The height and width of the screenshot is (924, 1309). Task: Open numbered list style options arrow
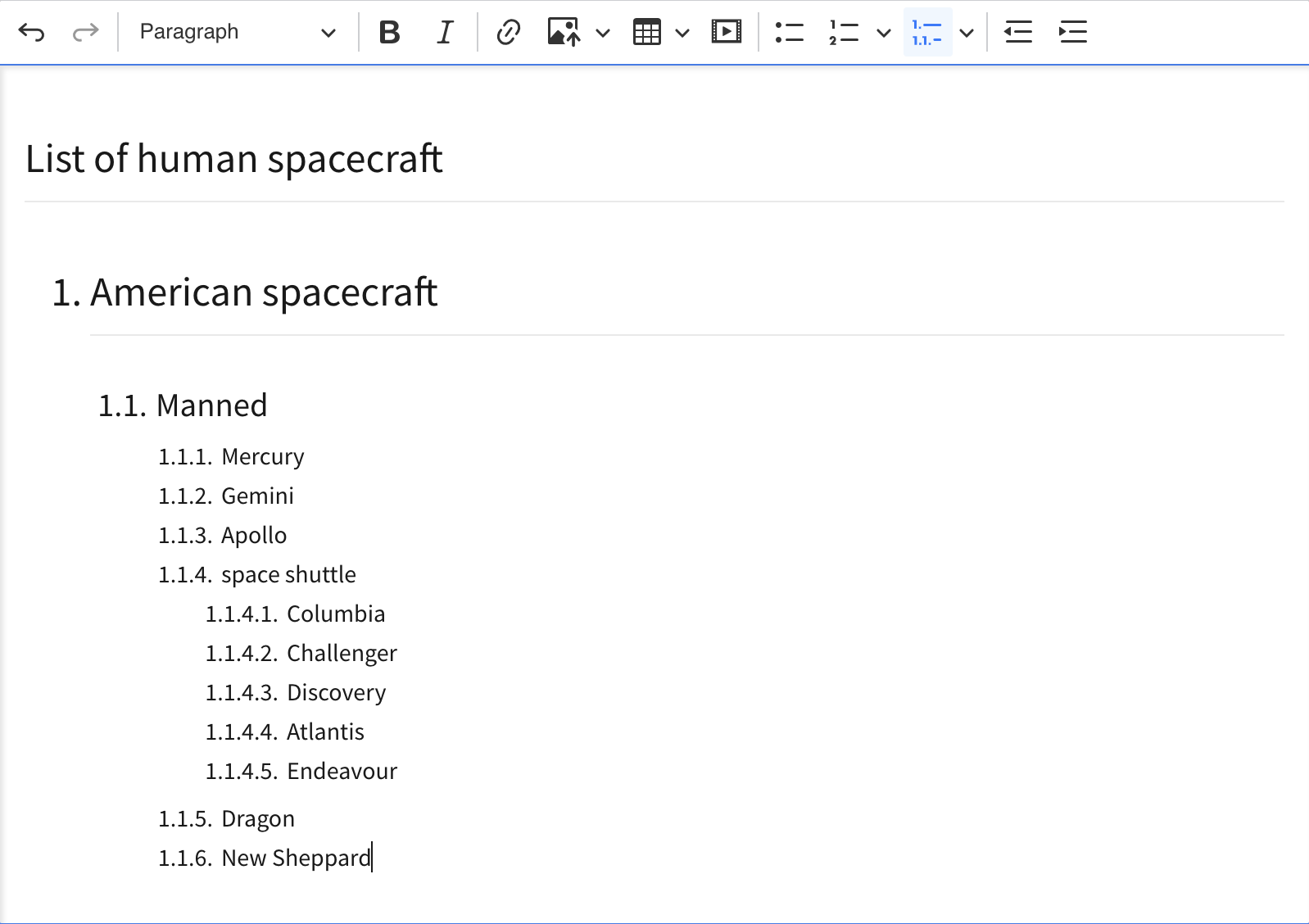coord(884,33)
